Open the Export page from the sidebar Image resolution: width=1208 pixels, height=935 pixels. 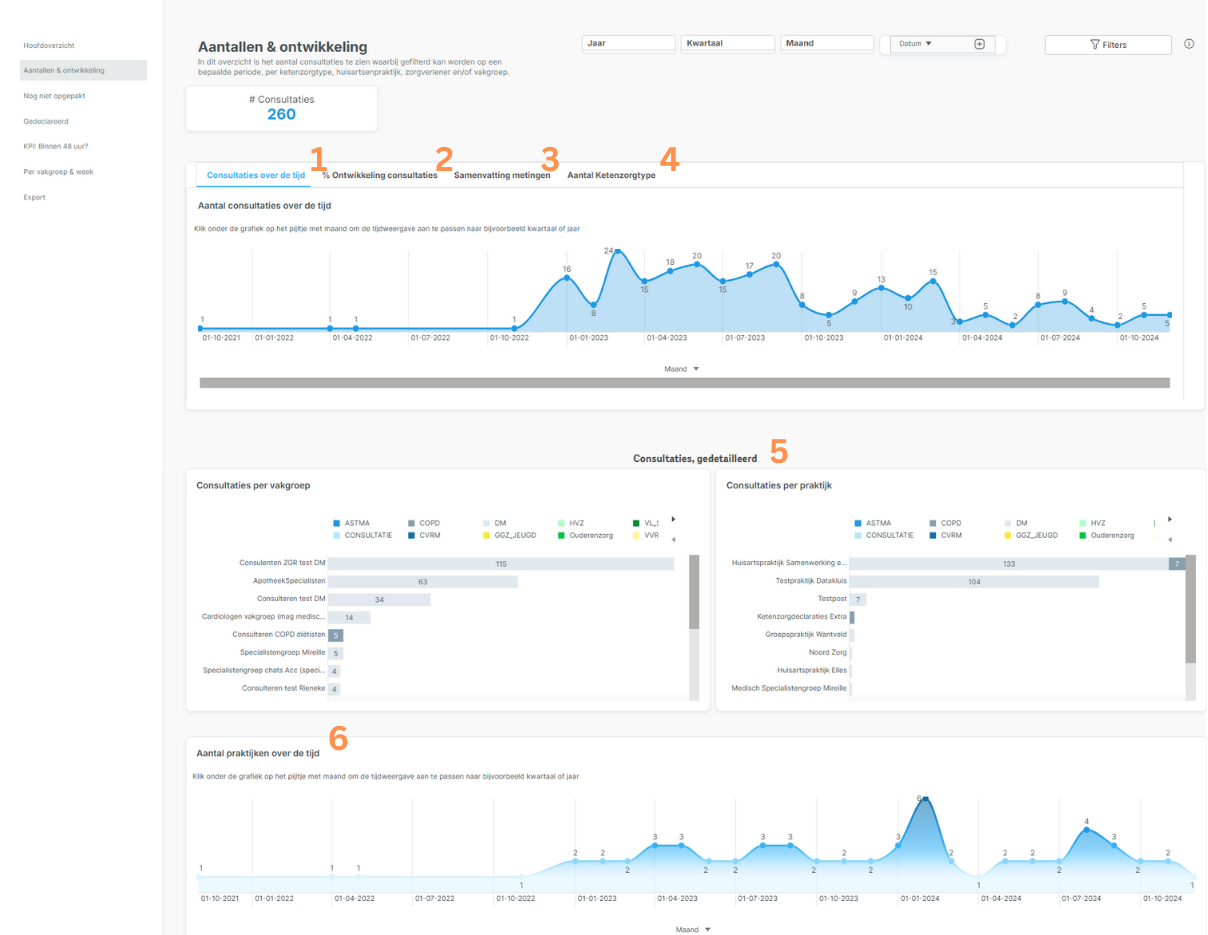(35, 197)
